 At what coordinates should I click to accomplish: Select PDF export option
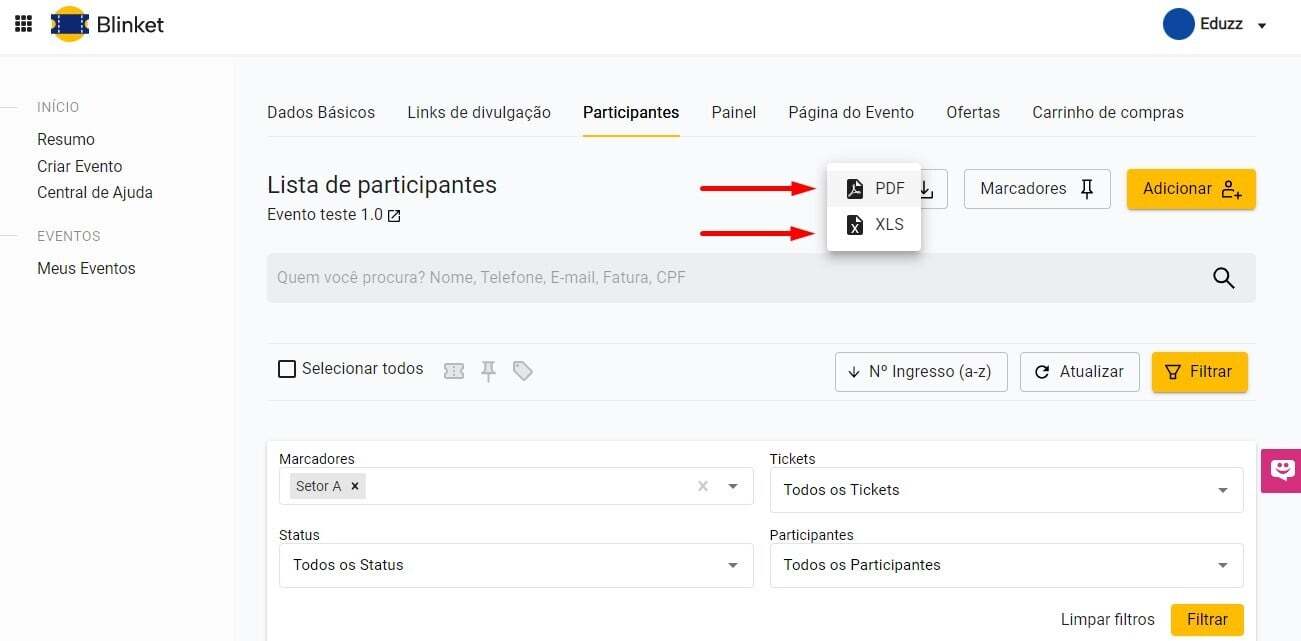click(874, 188)
